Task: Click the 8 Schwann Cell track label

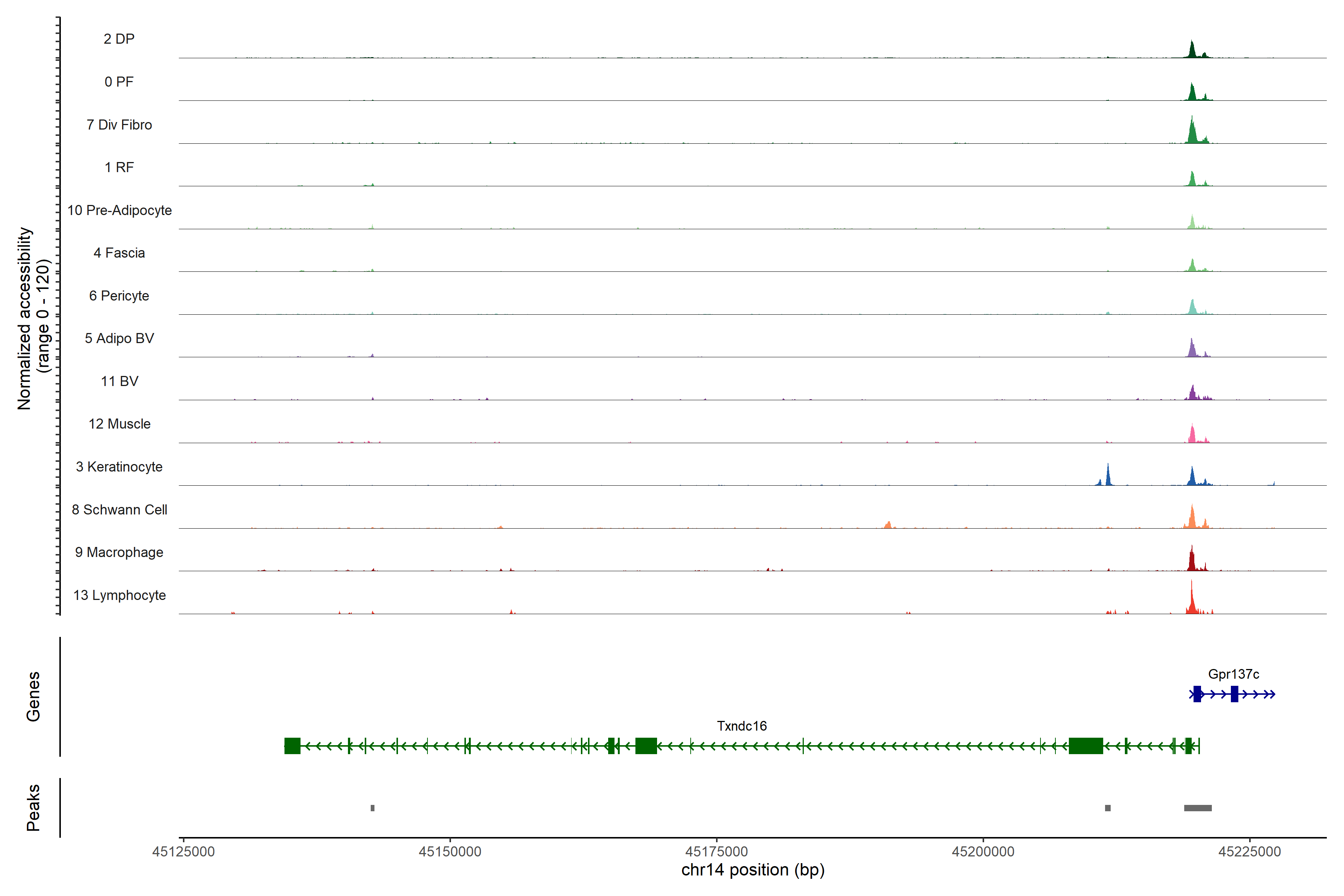Action: point(119,510)
